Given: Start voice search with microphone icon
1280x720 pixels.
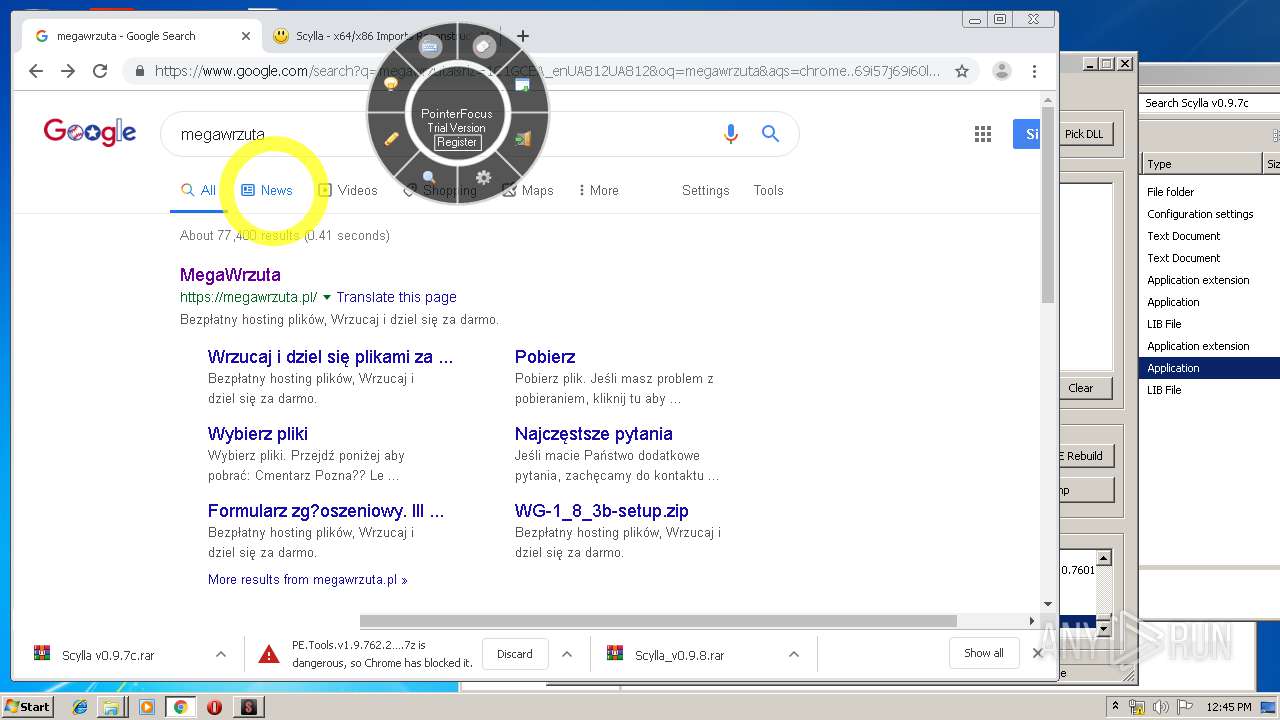Looking at the screenshot, I should (731, 134).
